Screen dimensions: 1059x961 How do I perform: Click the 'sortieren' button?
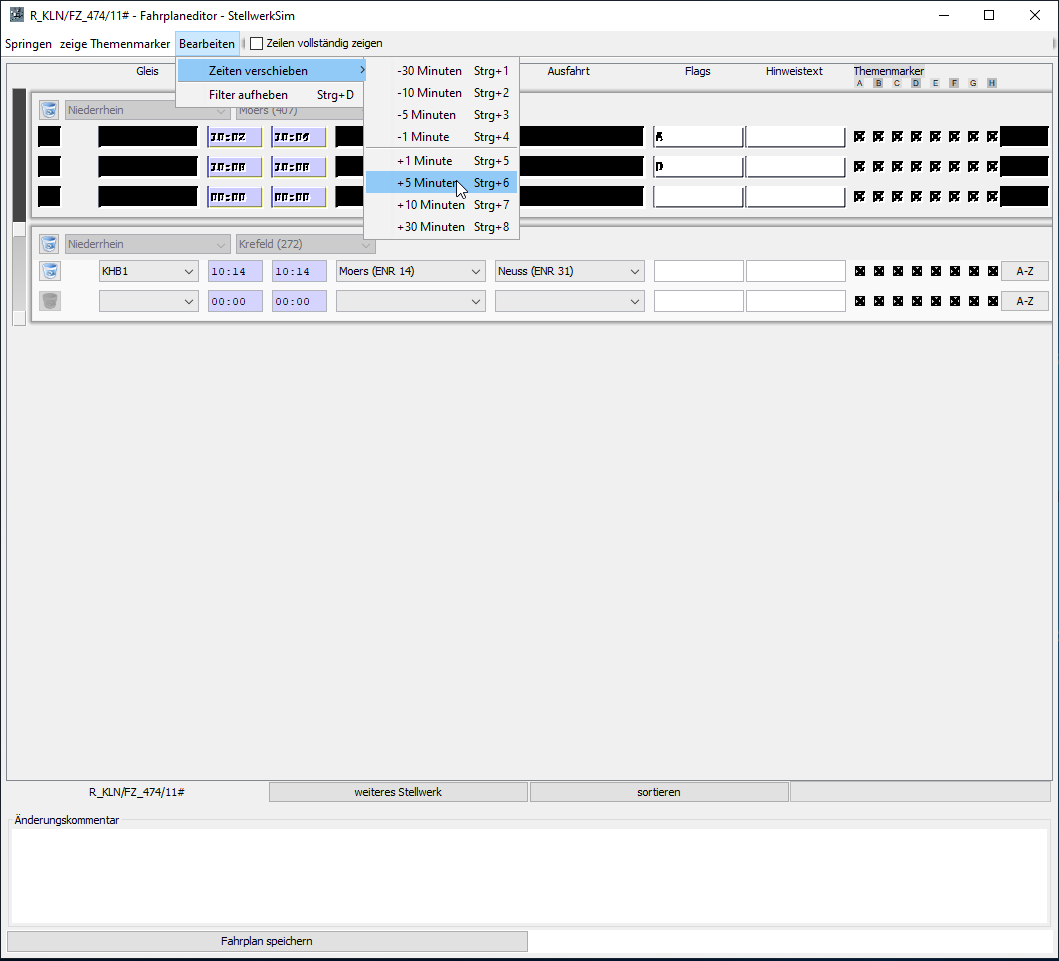(658, 792)
